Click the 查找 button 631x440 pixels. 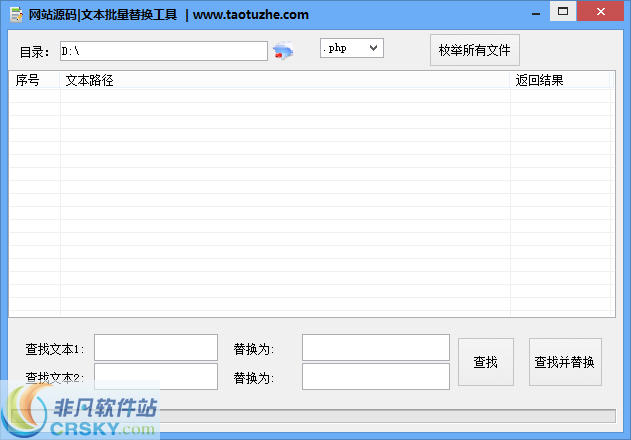pos(486,362)
